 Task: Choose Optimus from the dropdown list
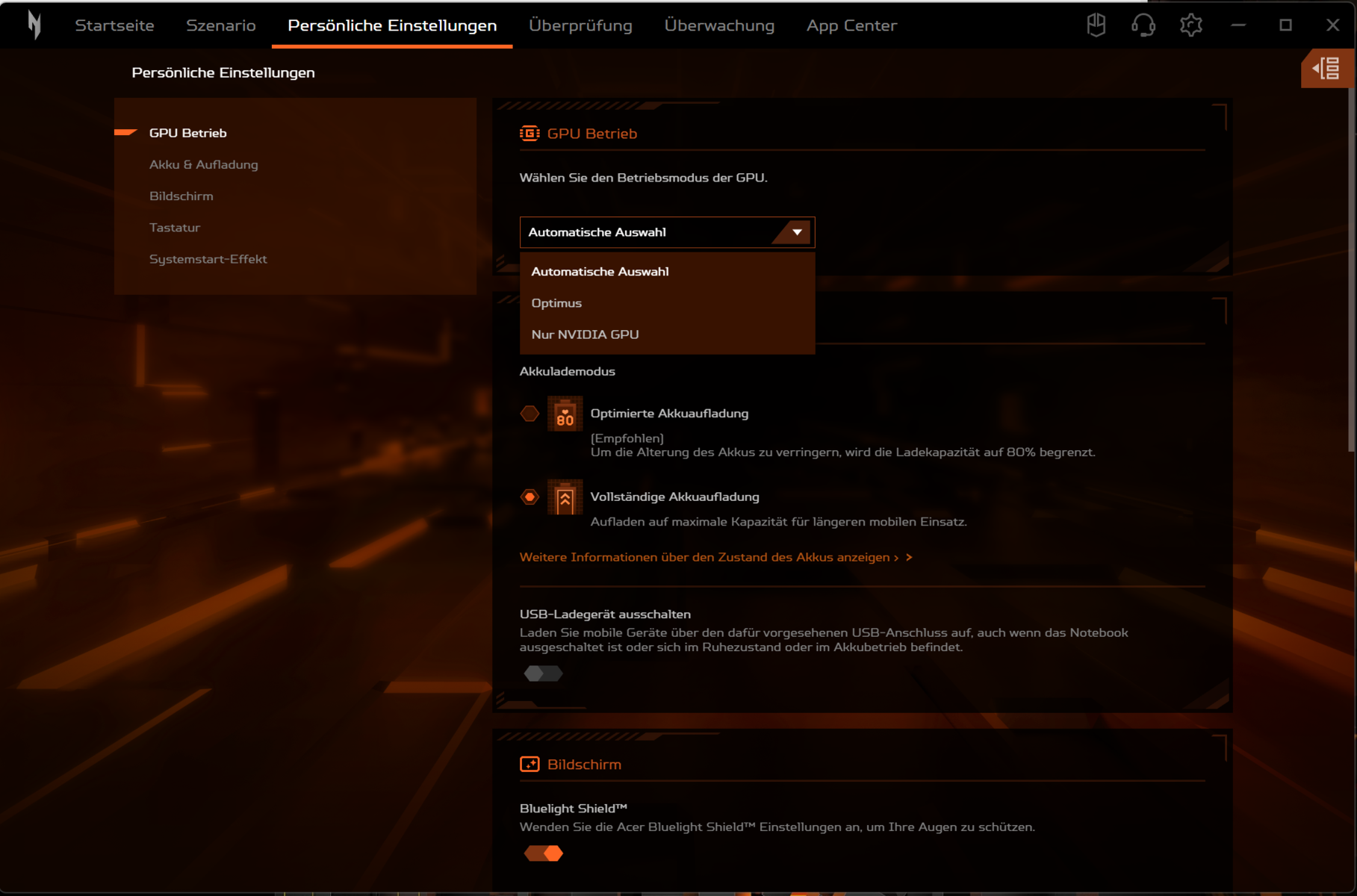pyautogui.click(x=556, y=303)
